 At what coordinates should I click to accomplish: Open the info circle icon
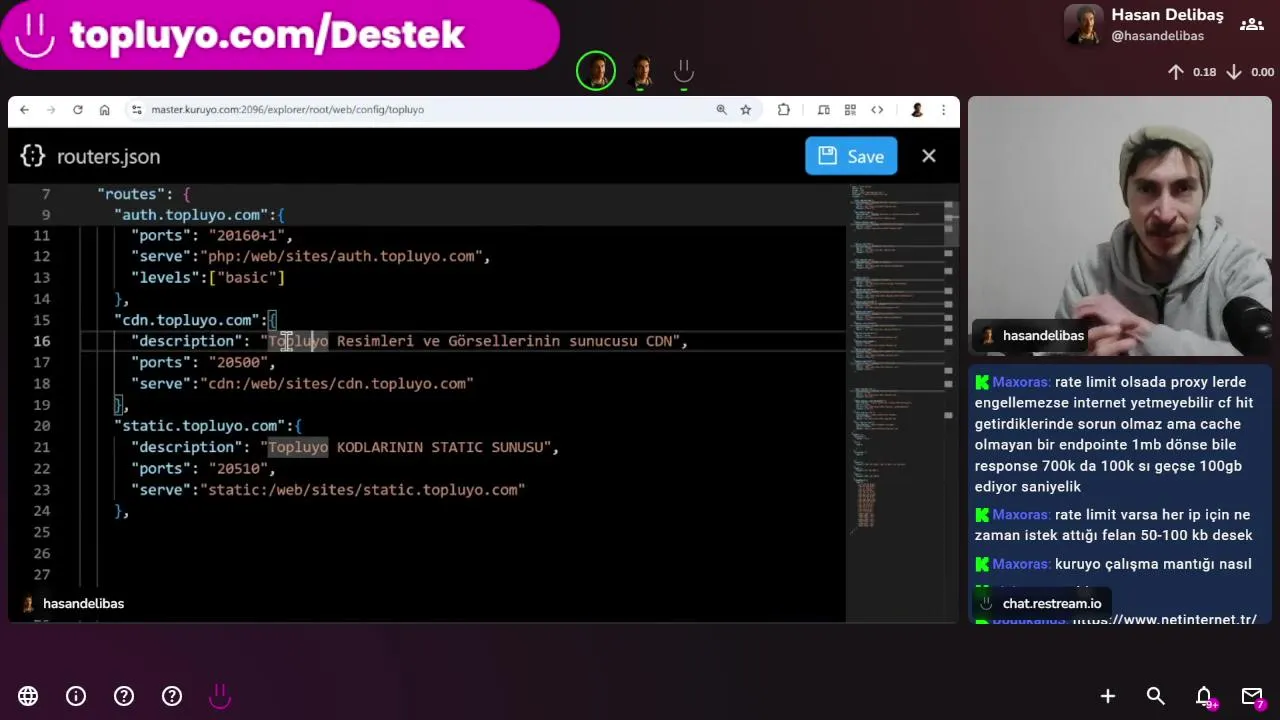point(76,696)
